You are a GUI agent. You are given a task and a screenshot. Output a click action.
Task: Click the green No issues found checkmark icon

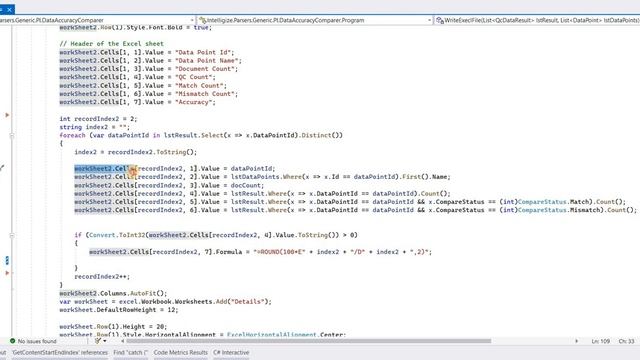(12, 341)
